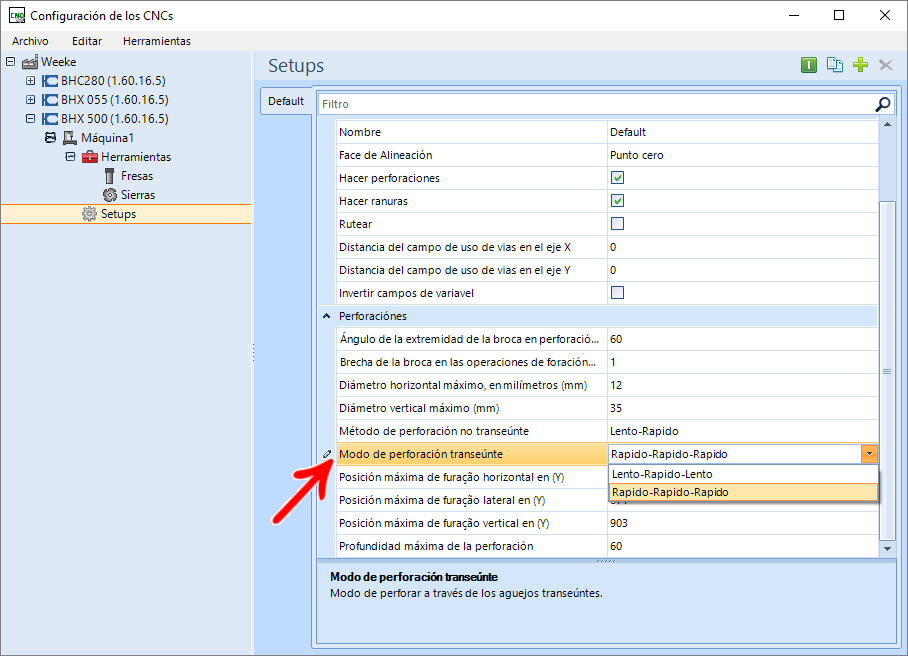Select BHC280 (1.60.16.5) tree item
This screenshot has height=656, width=908.
pyautogui.click(x=114, y=81)
